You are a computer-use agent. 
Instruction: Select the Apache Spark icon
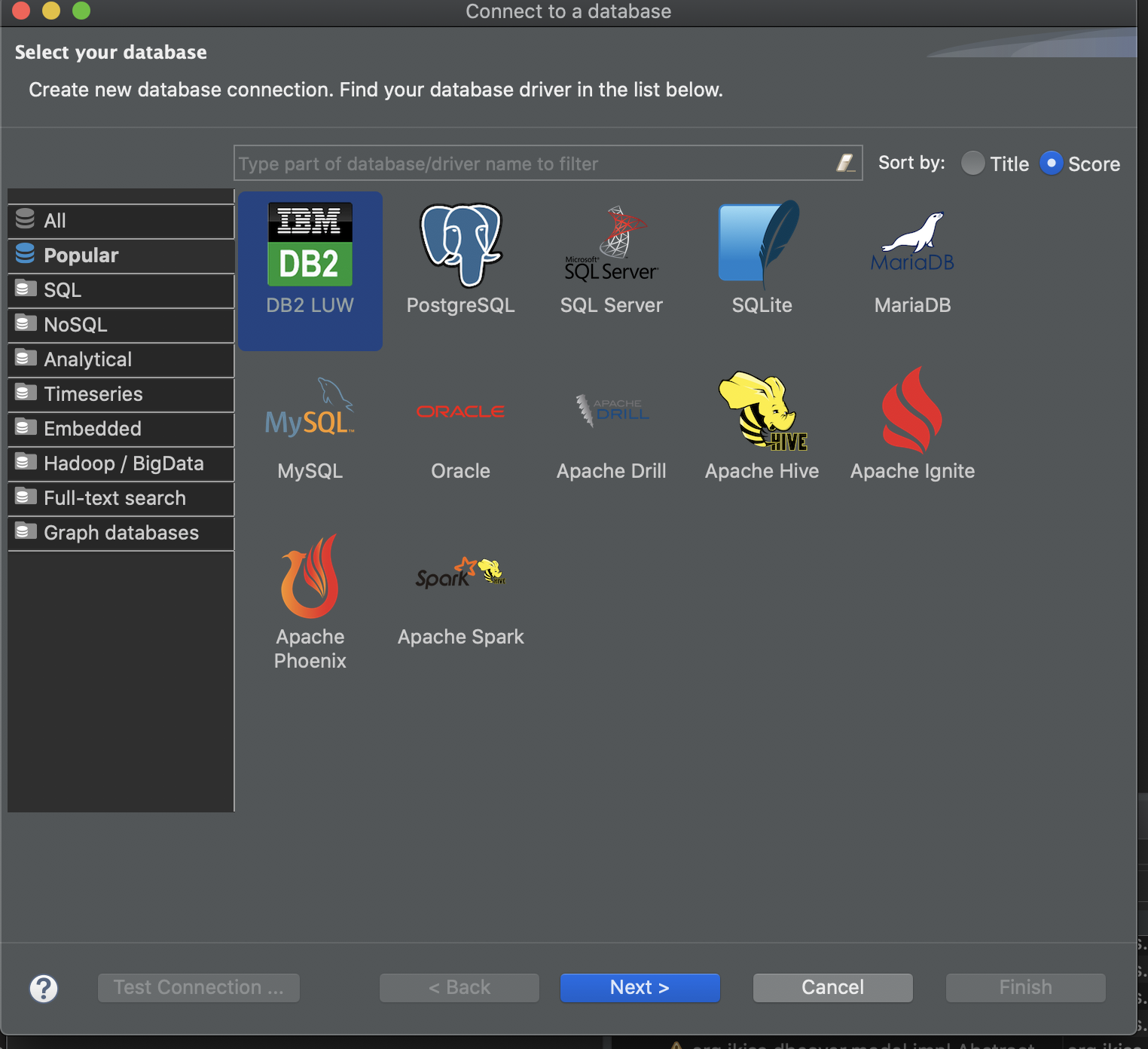[460, 573]
